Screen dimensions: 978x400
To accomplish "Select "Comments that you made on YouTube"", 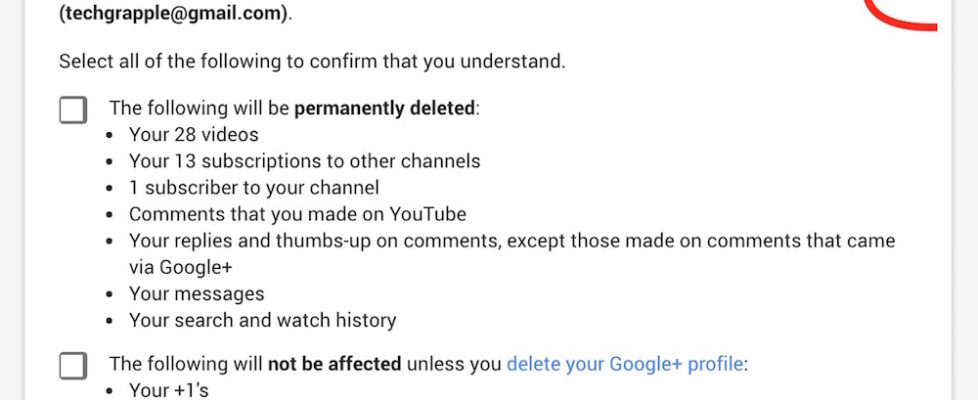I will (298, 214).
